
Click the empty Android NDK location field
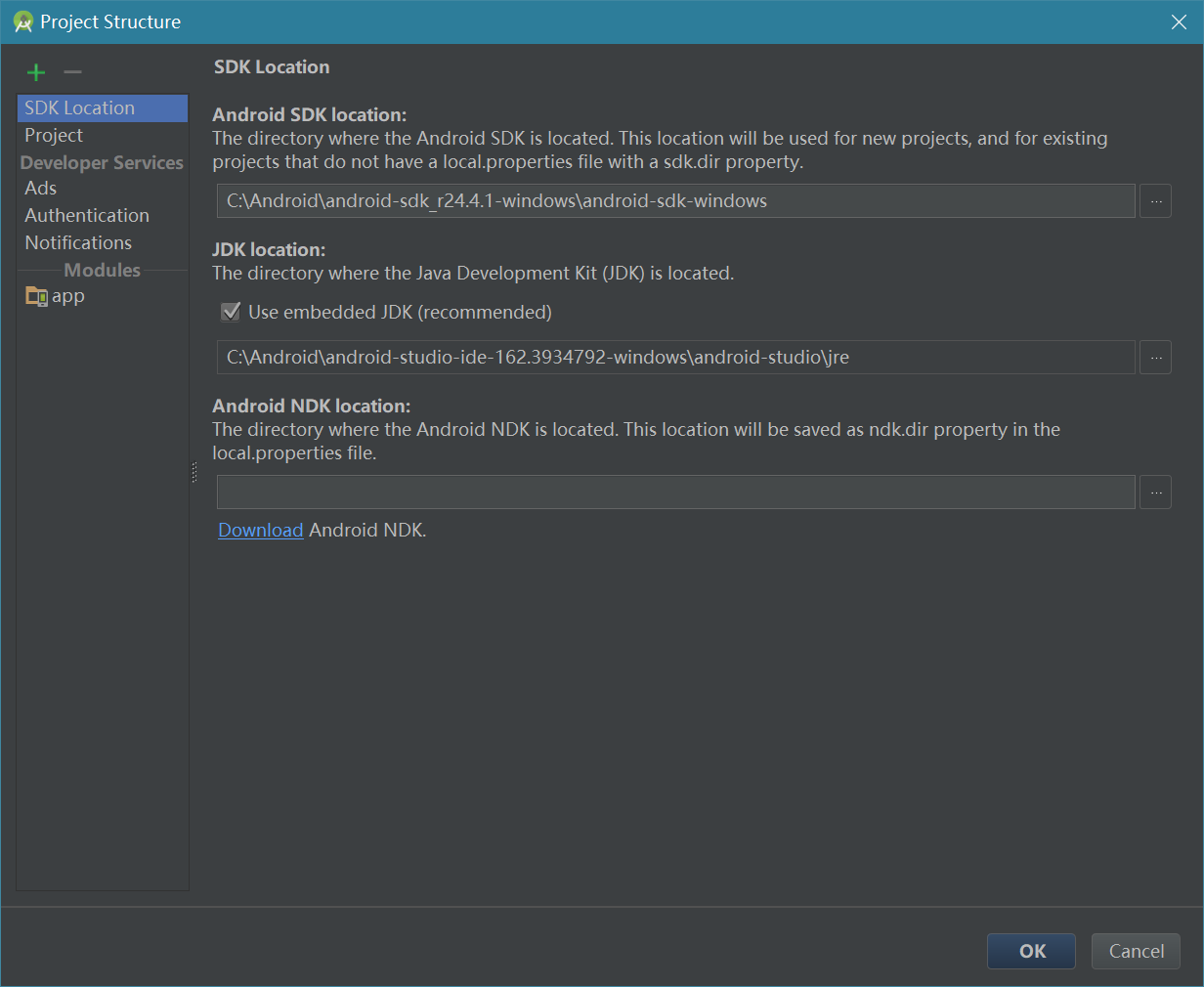pos(675,493)
